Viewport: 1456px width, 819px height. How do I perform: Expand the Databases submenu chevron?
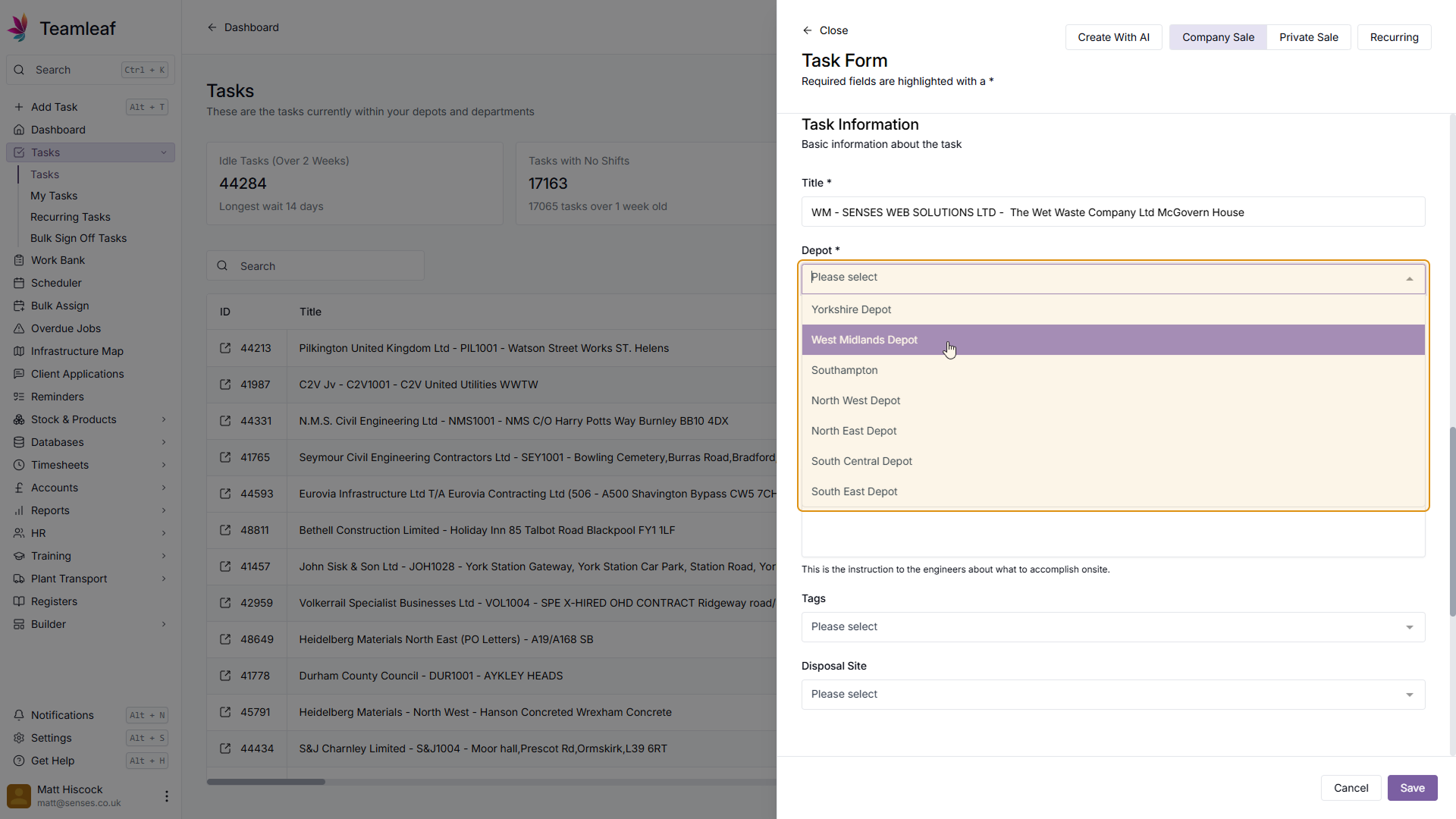[164, 442]
